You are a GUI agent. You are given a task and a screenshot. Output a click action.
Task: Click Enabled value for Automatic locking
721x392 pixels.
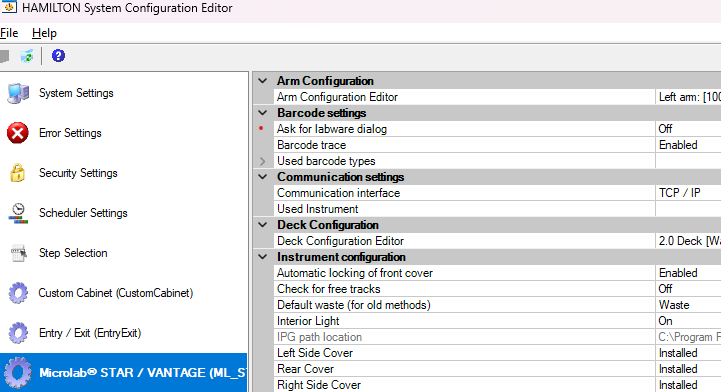688,273
